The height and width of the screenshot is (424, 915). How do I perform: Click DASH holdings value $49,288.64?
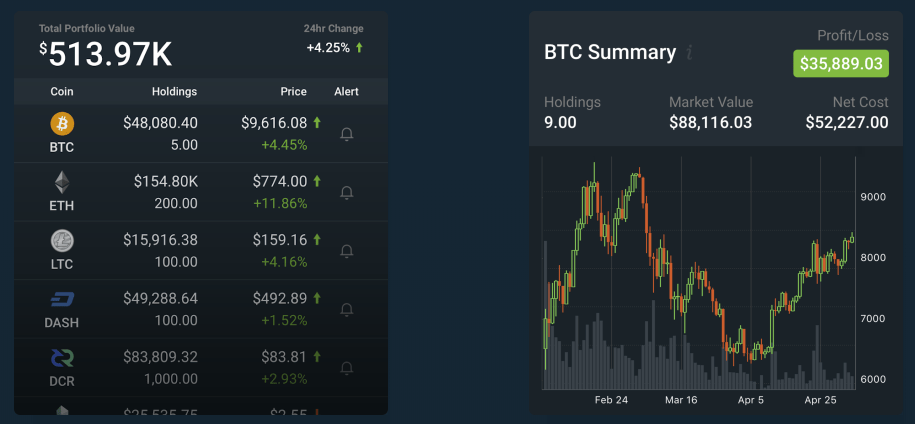(x=160, y=299)
